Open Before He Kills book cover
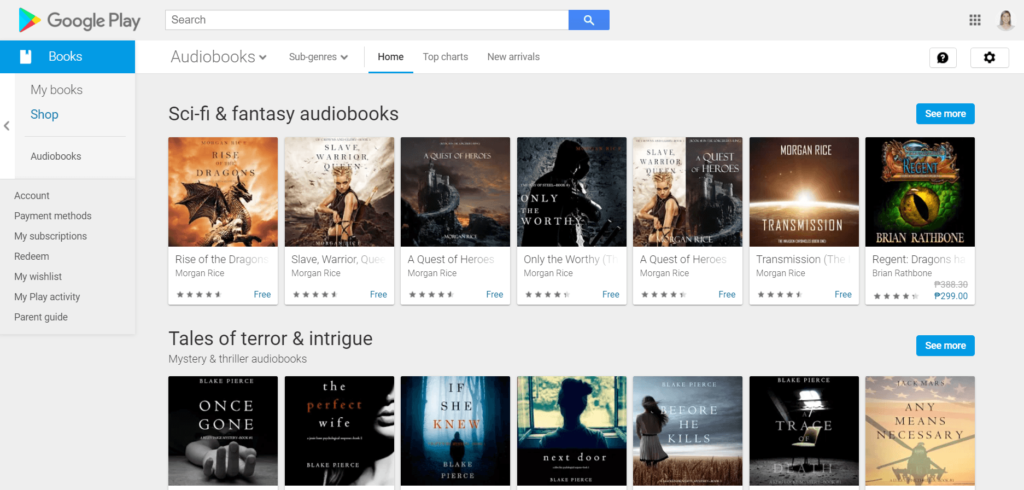1024x490 pixels. [688, 431]
